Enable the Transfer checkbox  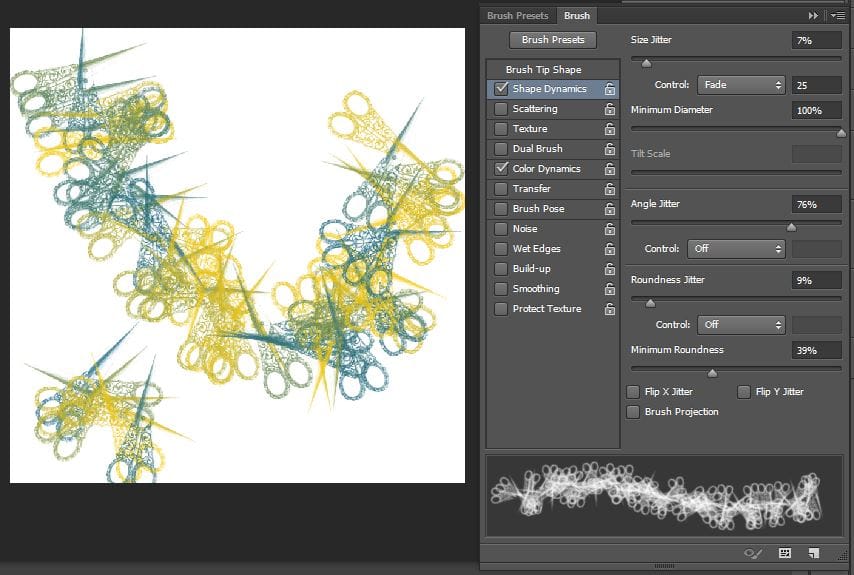tap(501, 189)
